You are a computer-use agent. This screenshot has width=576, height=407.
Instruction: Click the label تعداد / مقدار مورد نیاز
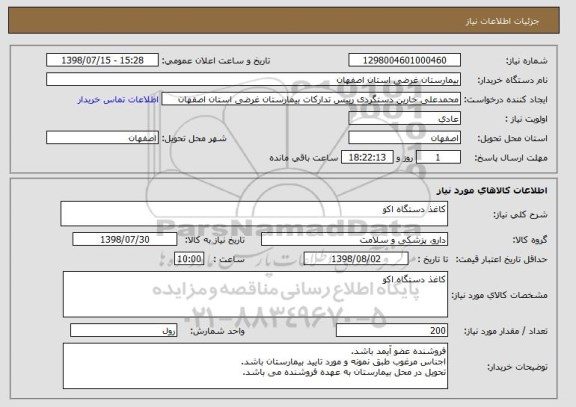click(506, 331)
